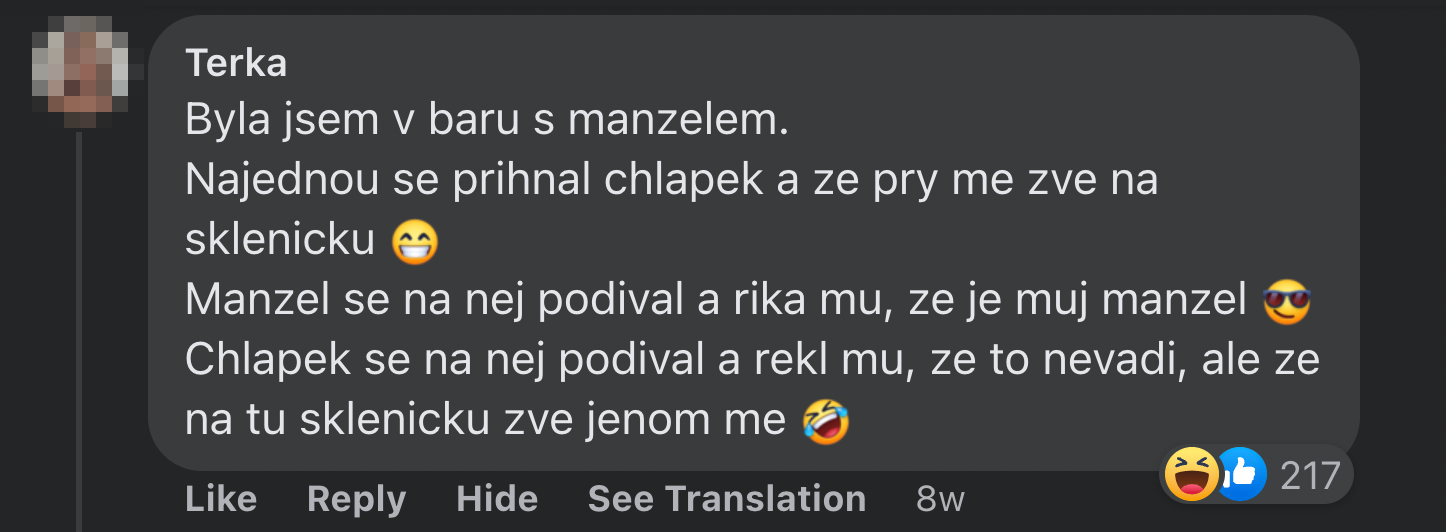Image resolution: width=1446 pixels, height=532 pixels.
Task: Open the 217 reactions count
Action: (x=1309, y=475)
